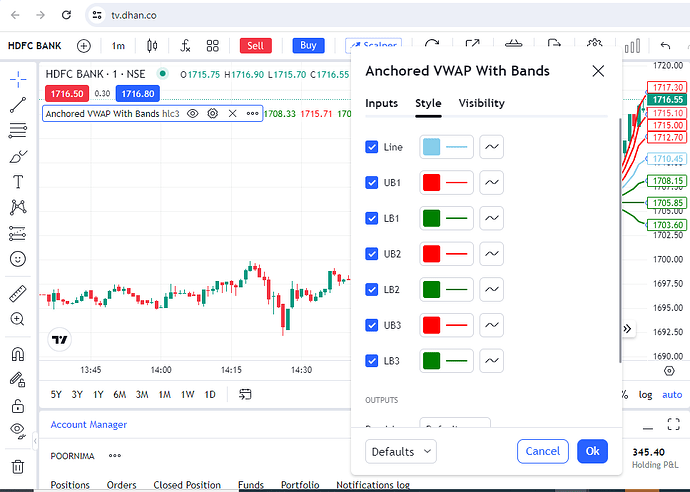Open candlestick chart type selector
The image size is (690, 492).
point(152,46)
